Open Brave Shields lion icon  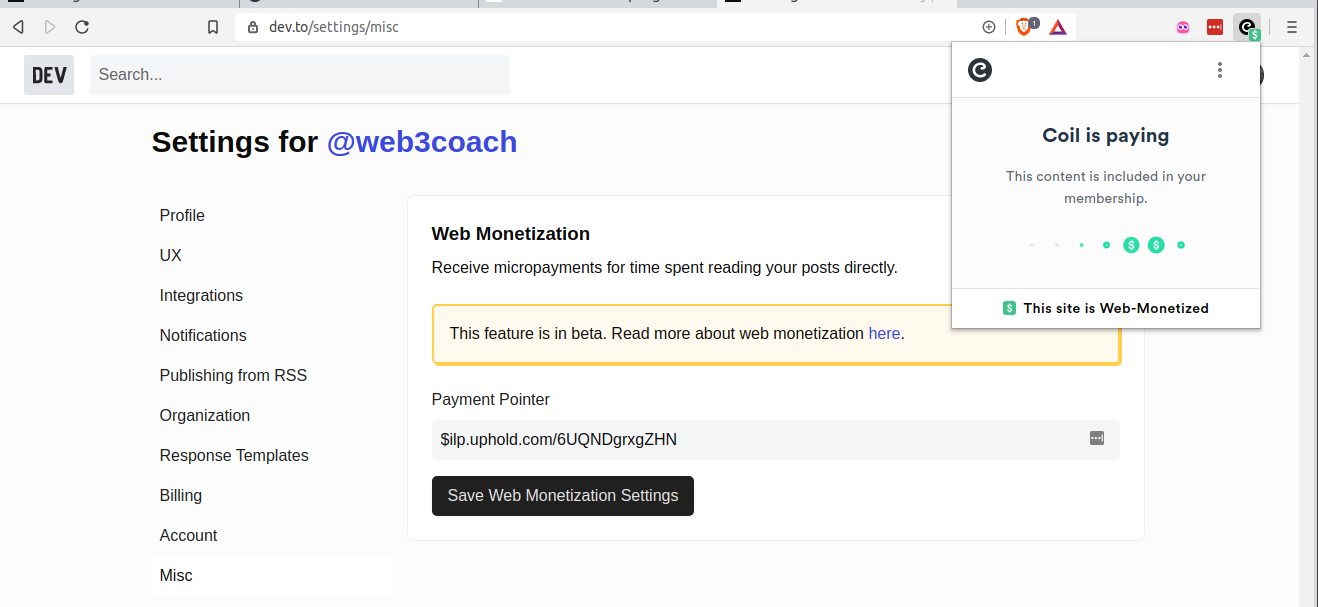[1024, 27]
